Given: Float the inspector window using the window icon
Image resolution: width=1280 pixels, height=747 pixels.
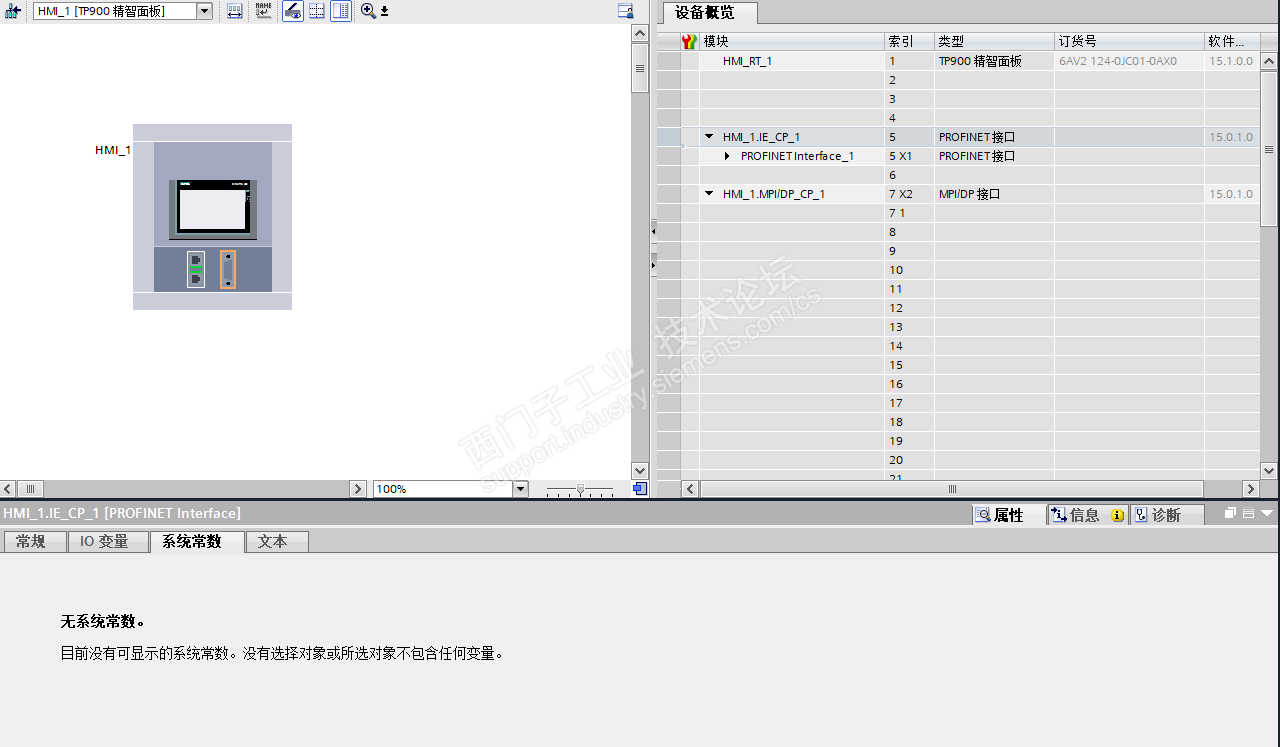Looking at the screenshot, I should [x=1230, y=514].
